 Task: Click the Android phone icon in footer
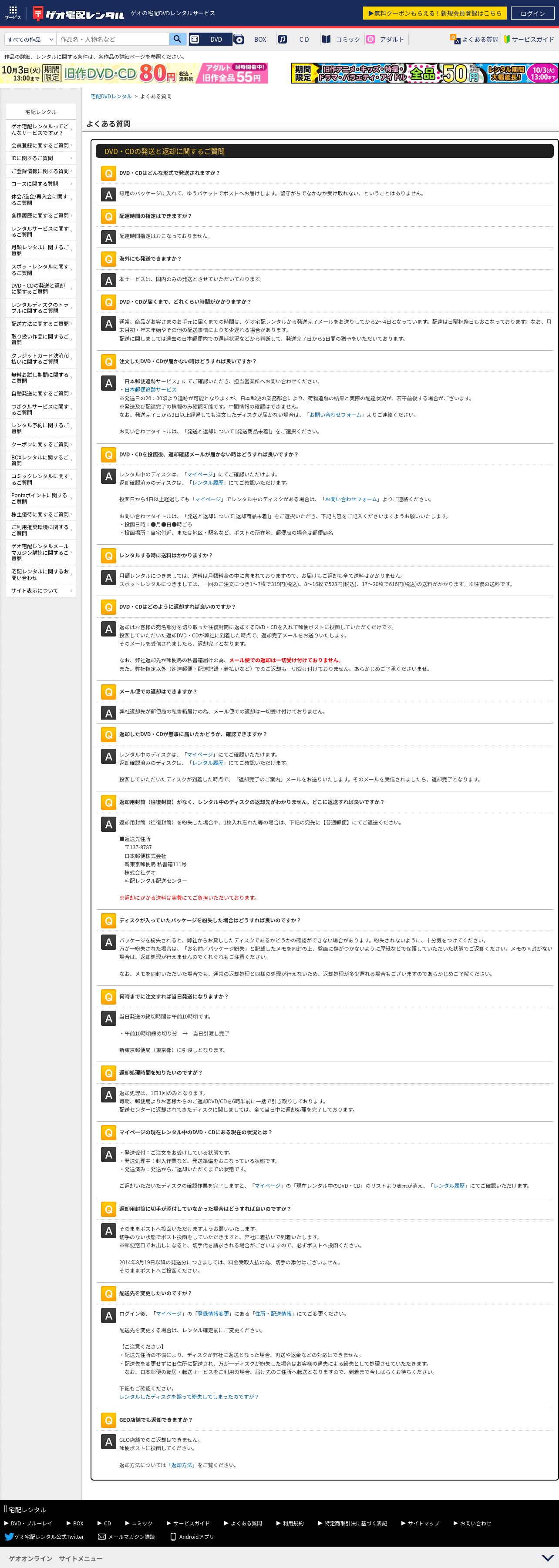[x=173, y=1537]
